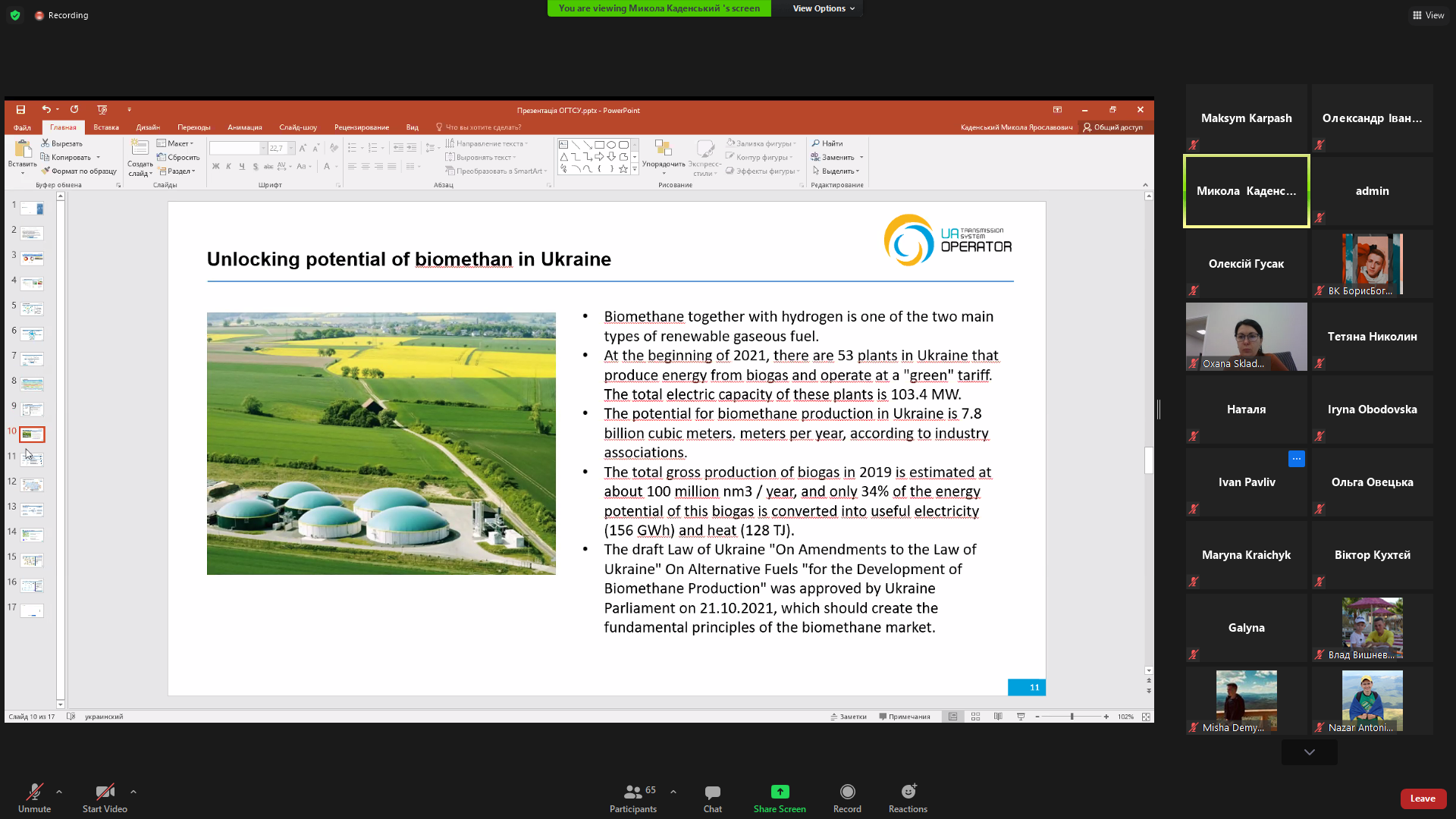Viewport: 1456px width, 819px height.
Task: Click the PowerPoint save icon
Action: pyautogui.click(x=20, y=110)
